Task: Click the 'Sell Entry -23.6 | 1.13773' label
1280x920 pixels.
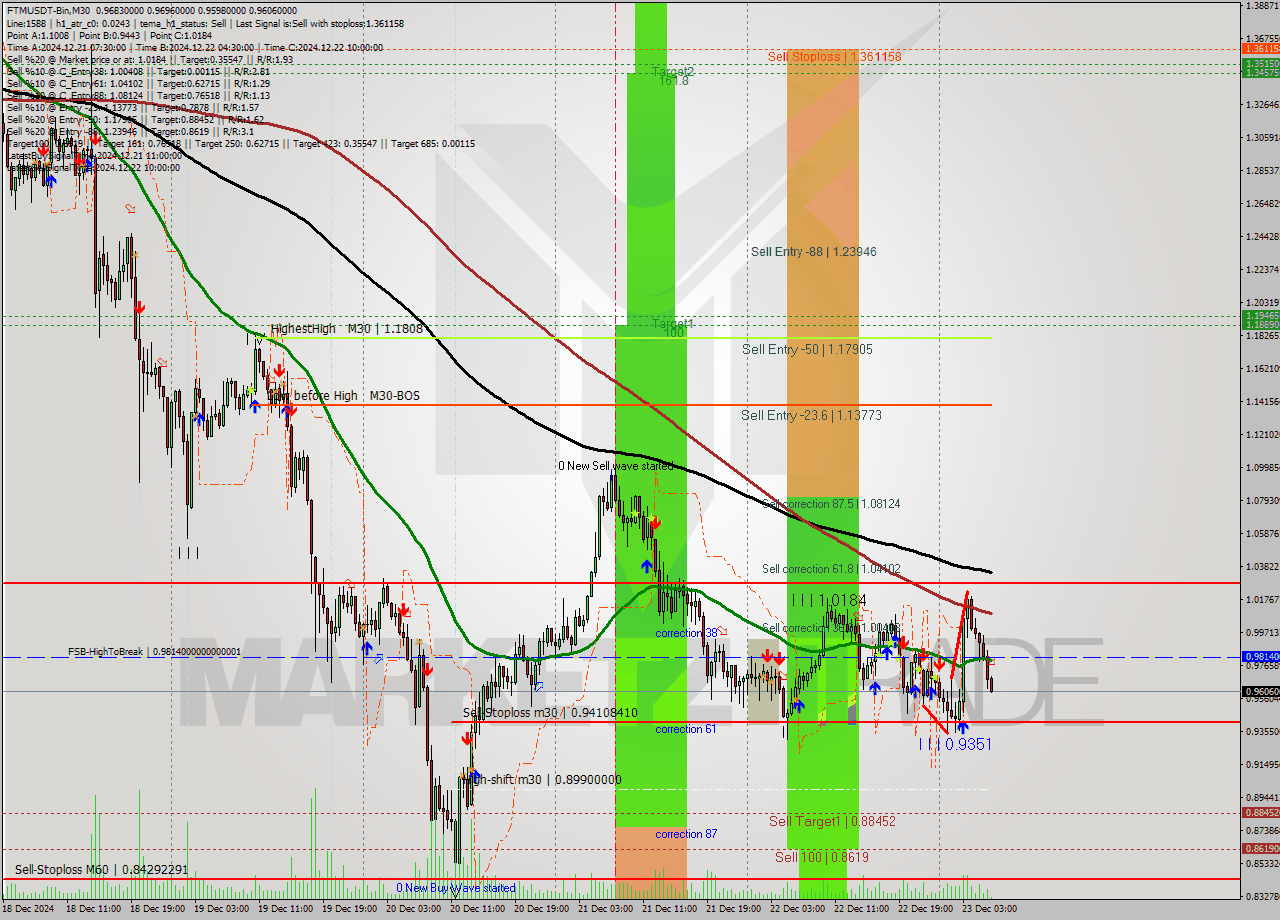Action: point(811,415)
